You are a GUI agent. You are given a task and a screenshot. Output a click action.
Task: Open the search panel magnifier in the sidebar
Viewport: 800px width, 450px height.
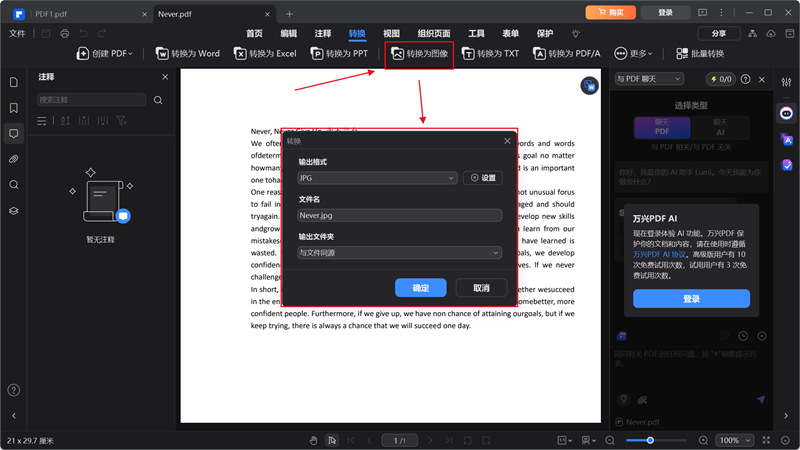14,185
